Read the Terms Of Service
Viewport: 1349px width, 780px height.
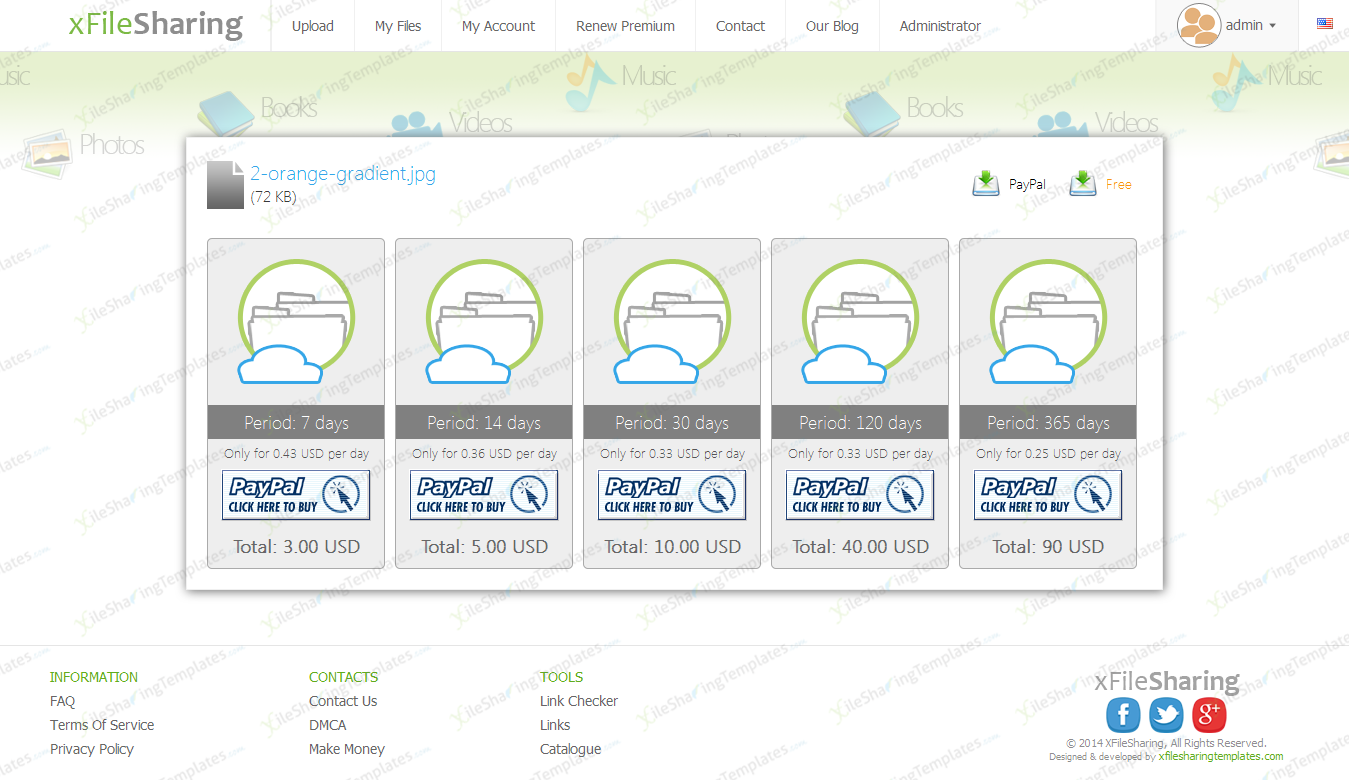click(102, 725)
